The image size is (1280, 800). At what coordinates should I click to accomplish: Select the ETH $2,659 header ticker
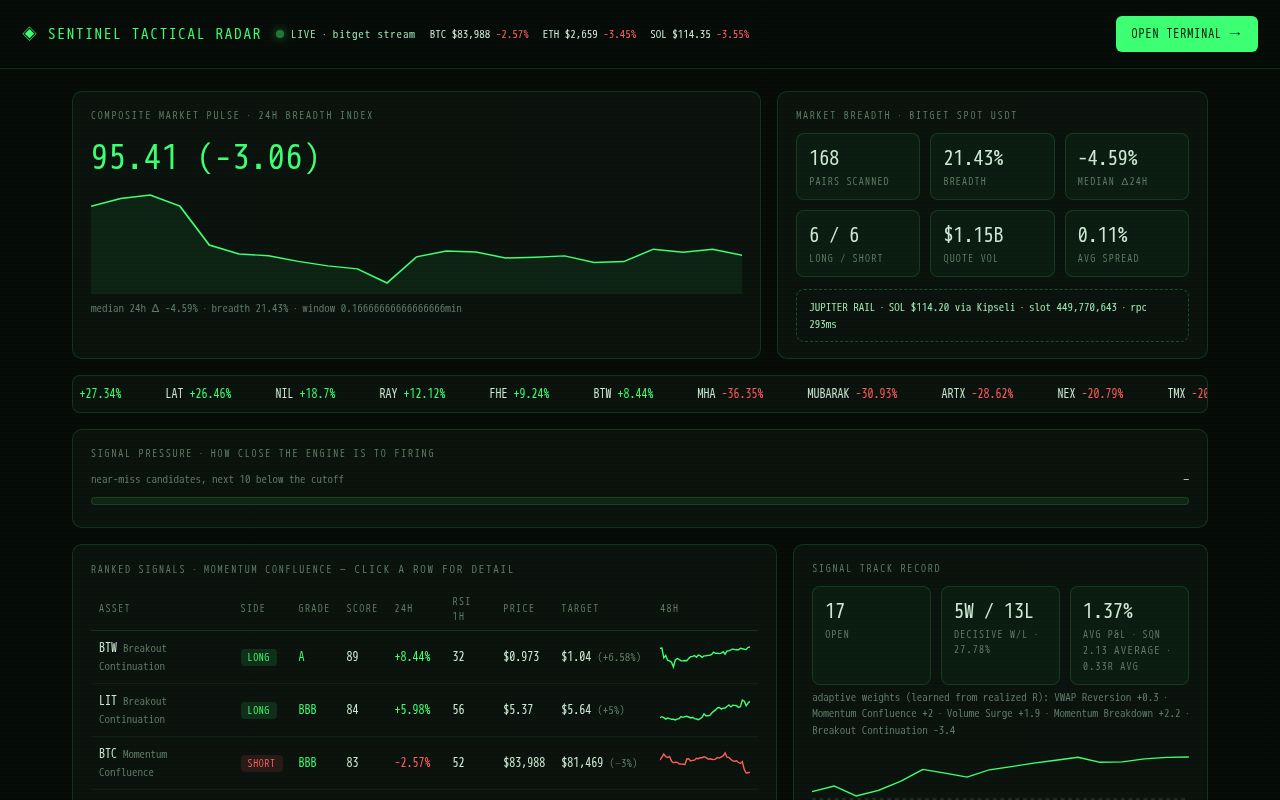[589, 34]
